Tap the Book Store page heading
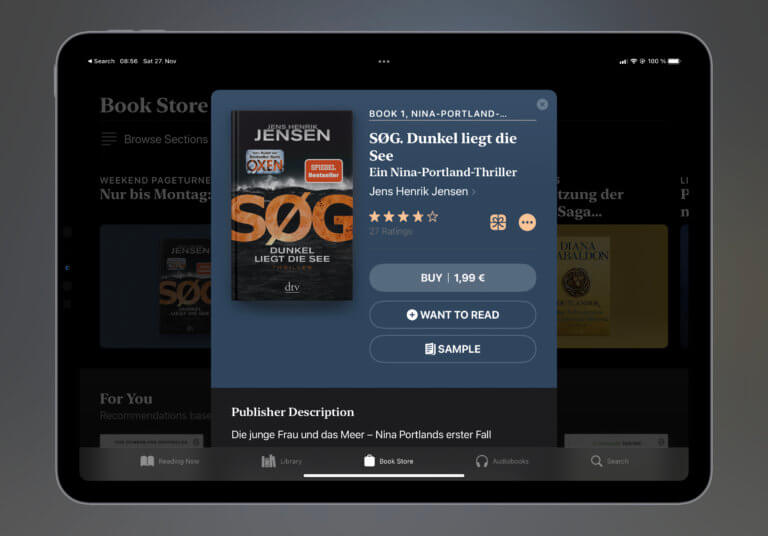The image size is (768, 536). (x=154, y=105)
